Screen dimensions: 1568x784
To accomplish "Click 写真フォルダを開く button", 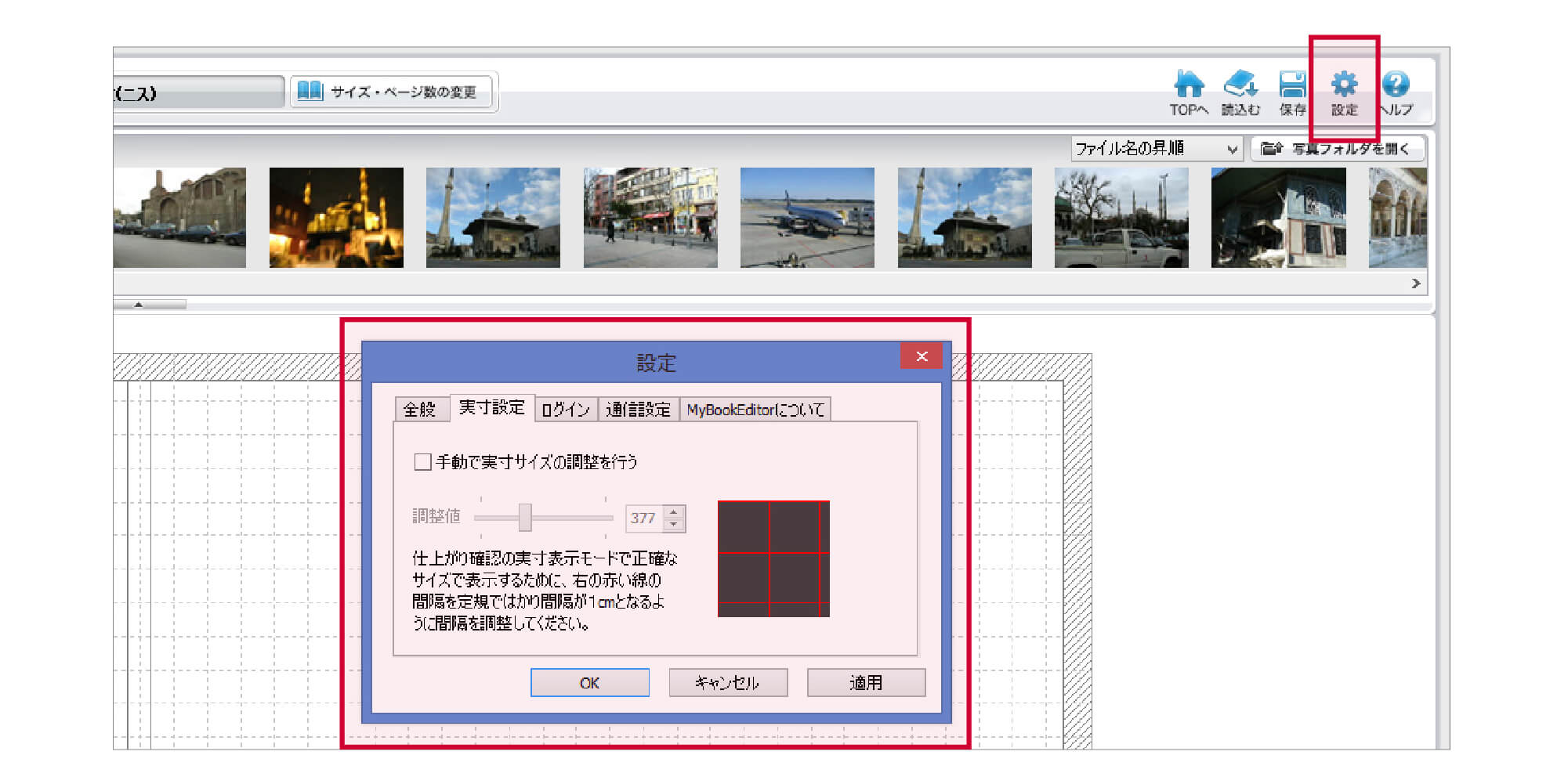I will (x=1338, y=148).
